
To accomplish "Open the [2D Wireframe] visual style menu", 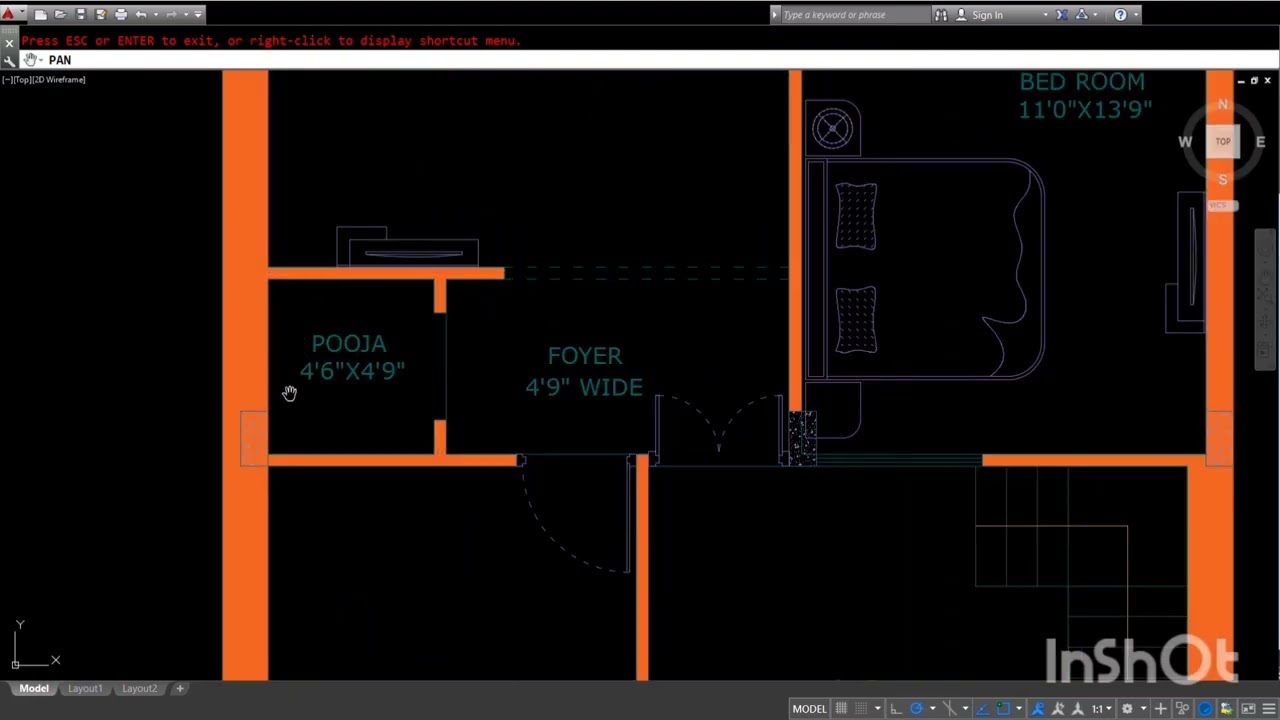I will [58, 80].
